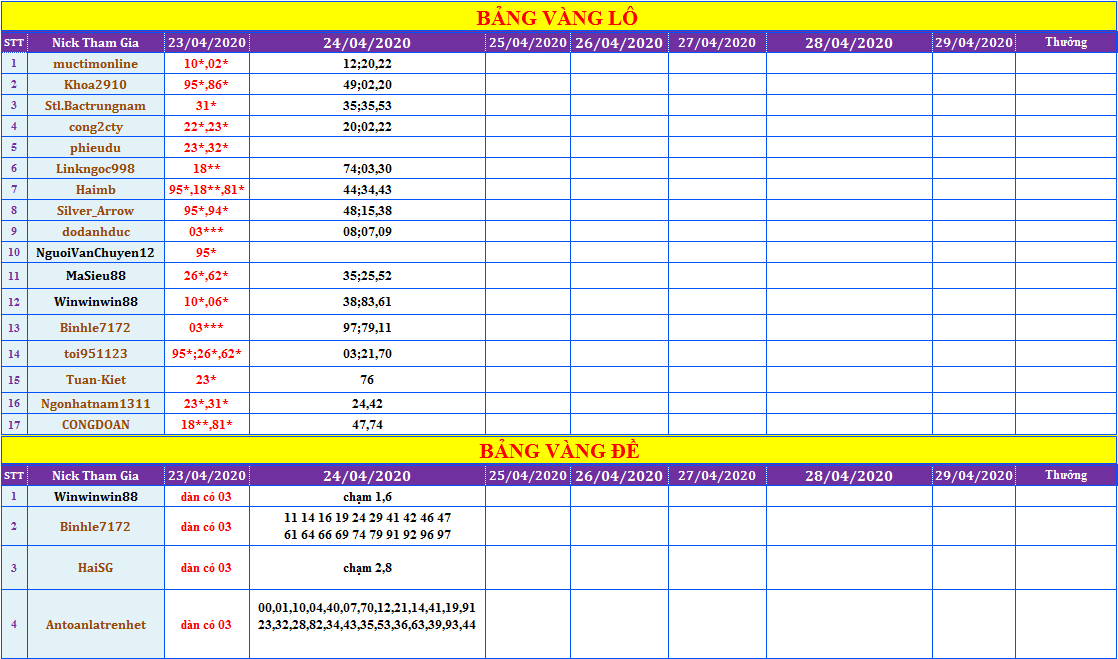Select the nick "toi951123"
This screenshot has height=659, width=1118.
(96, 354)
